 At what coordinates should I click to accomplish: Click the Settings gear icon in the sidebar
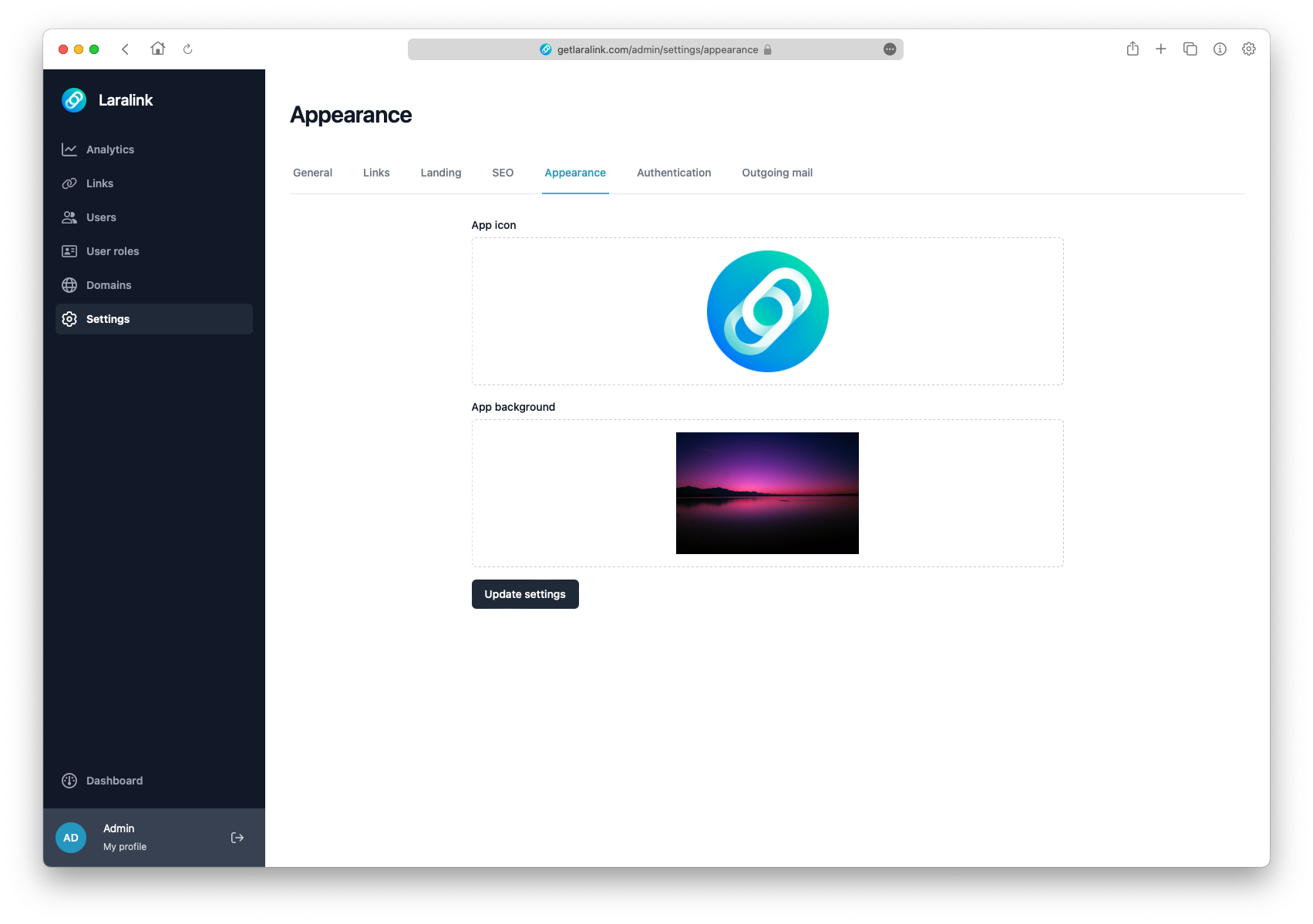pyautogui.click(x=69, y=319)
